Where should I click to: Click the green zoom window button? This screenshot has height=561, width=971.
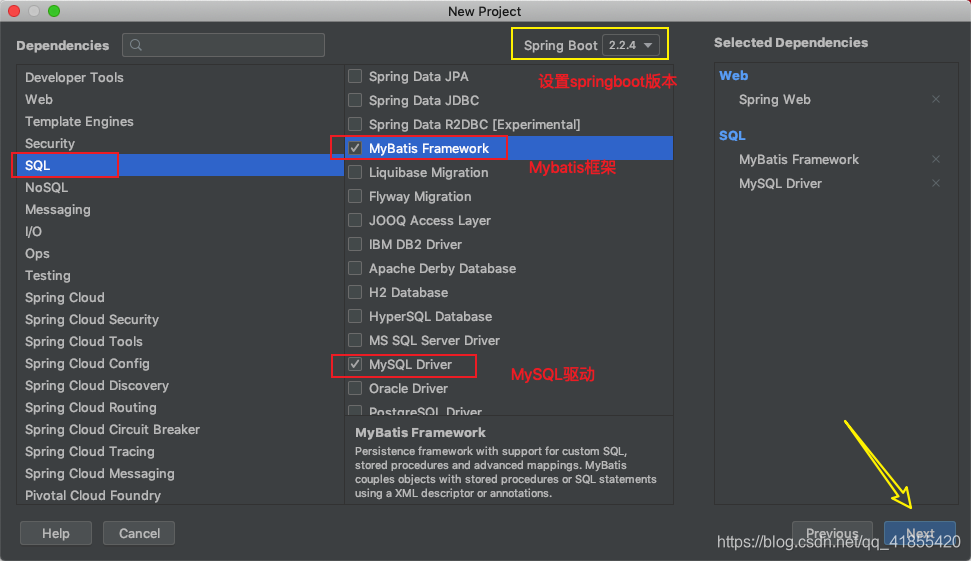click(54, 11)
